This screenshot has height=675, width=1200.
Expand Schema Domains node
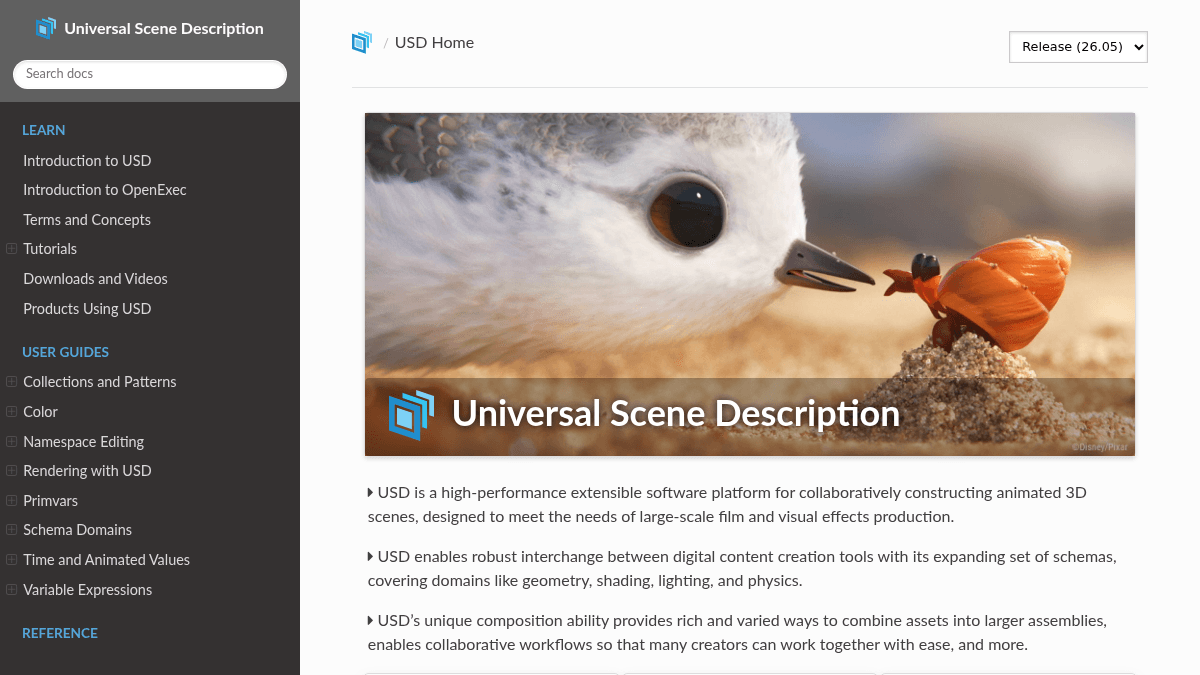pos(12,530)
